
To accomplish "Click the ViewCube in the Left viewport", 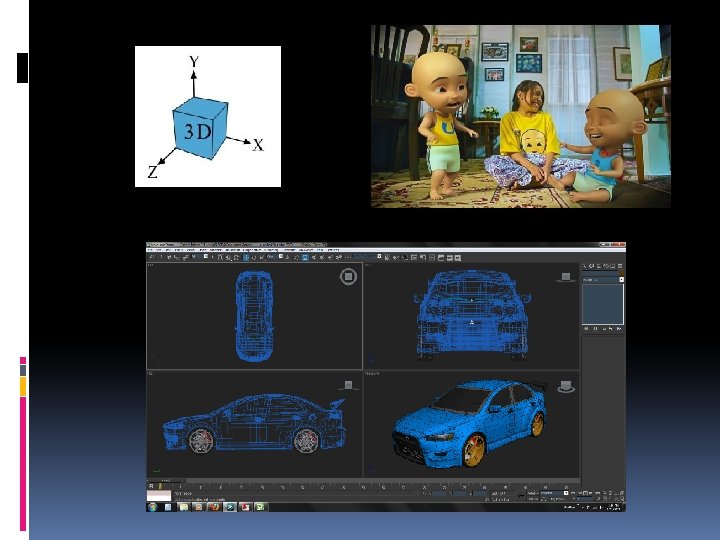I will [349, 385].
